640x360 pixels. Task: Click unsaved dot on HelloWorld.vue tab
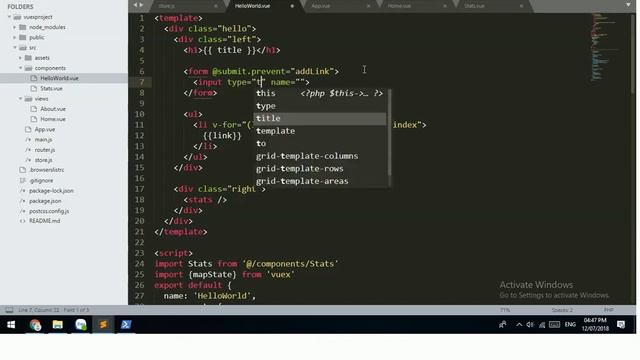click(292, 6)
